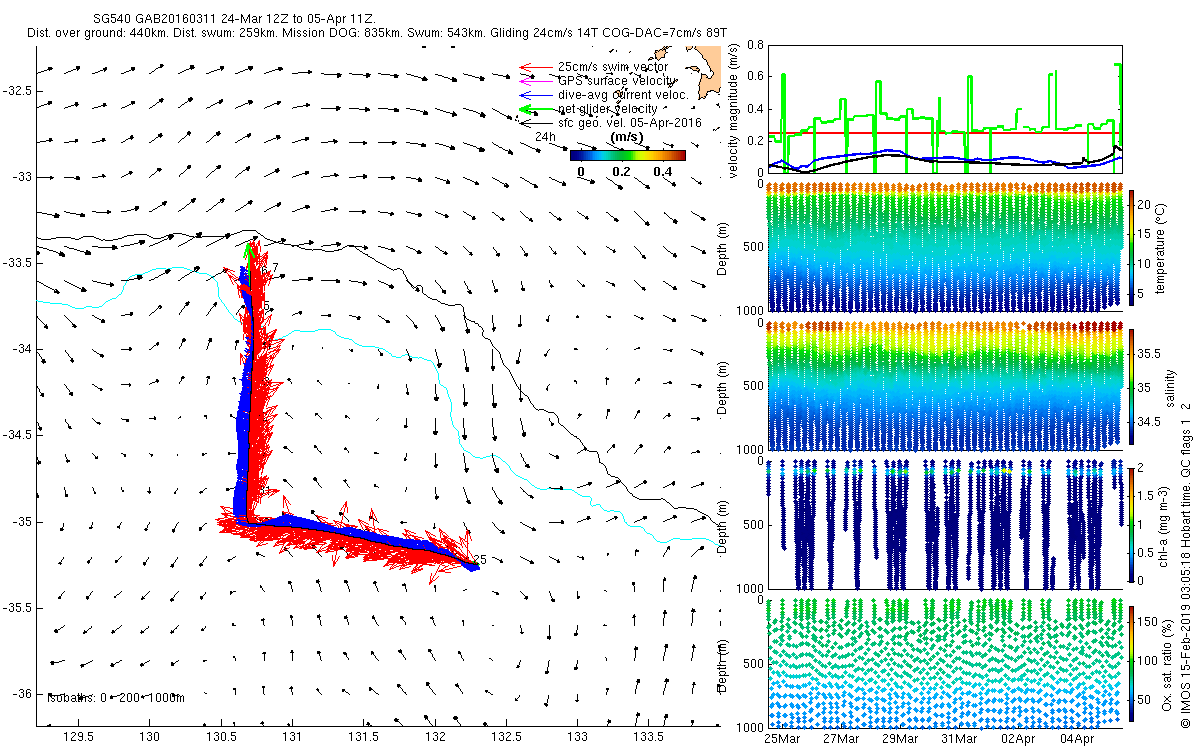Click the '130.5' longitude tick label
This screenshot has height=750, width=1200.
click(221, 738)
